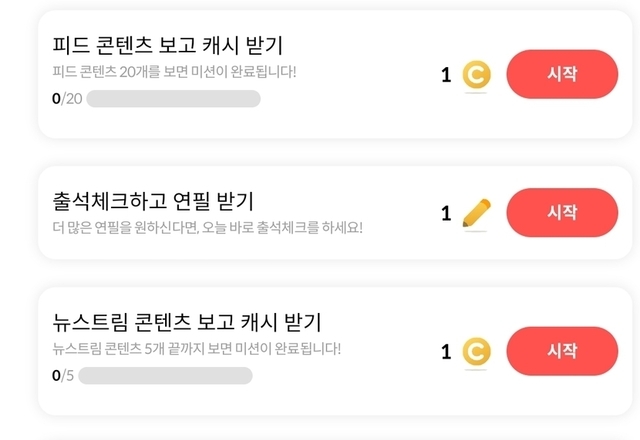Open the 뉴스트림 콘텐츠 보고 캐시 받기 title
Screen dimensions: 640x440
tap(186, 323)
